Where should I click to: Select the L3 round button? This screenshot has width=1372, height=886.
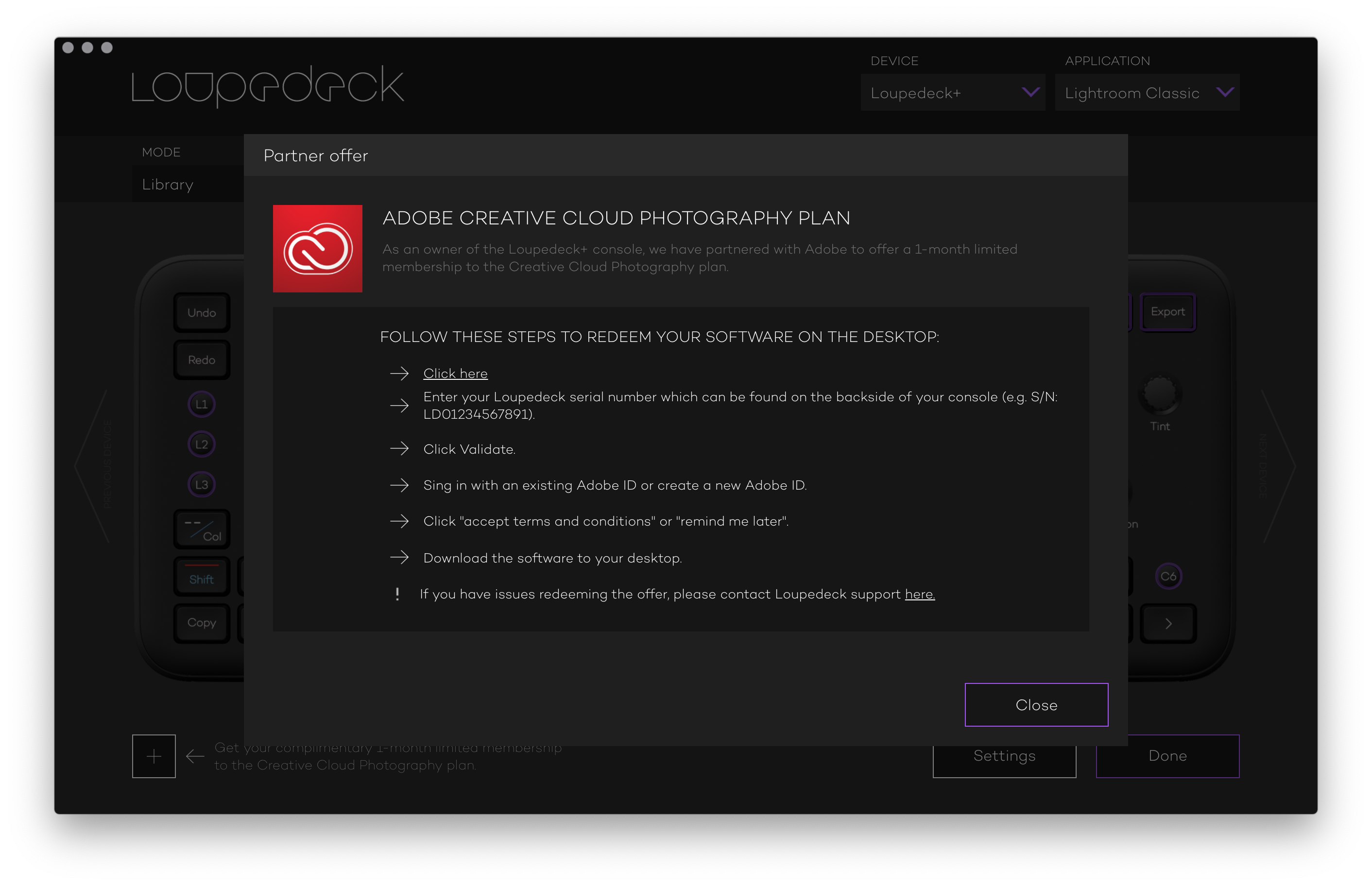[x=201, y=484]
